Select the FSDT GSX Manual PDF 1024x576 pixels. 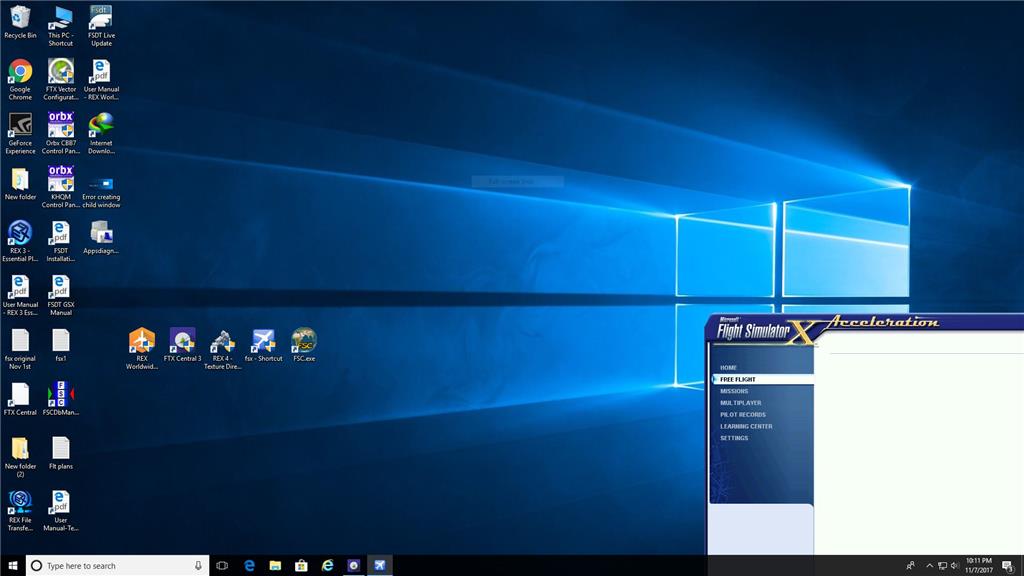(61, 295)
